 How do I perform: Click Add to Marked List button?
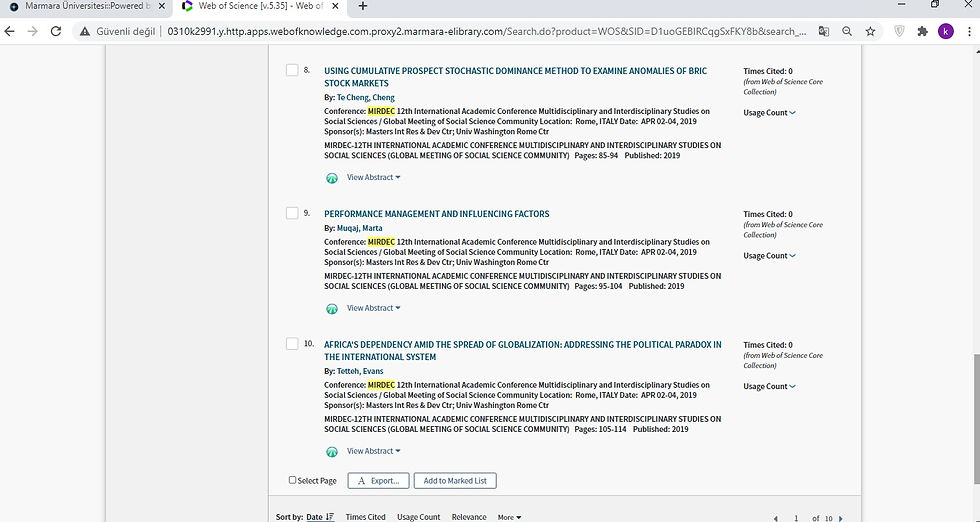coord(455,481)
